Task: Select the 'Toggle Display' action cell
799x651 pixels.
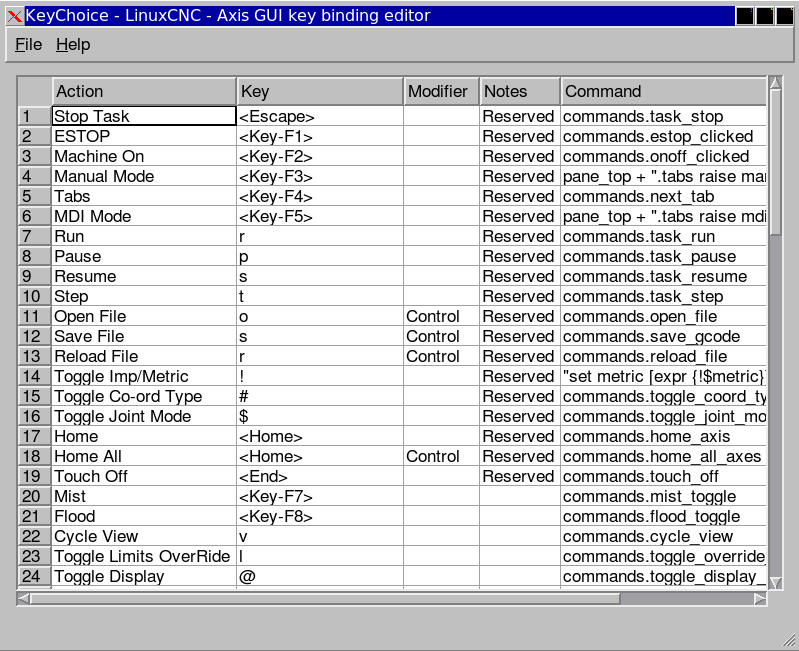Action: click(144, 576)
